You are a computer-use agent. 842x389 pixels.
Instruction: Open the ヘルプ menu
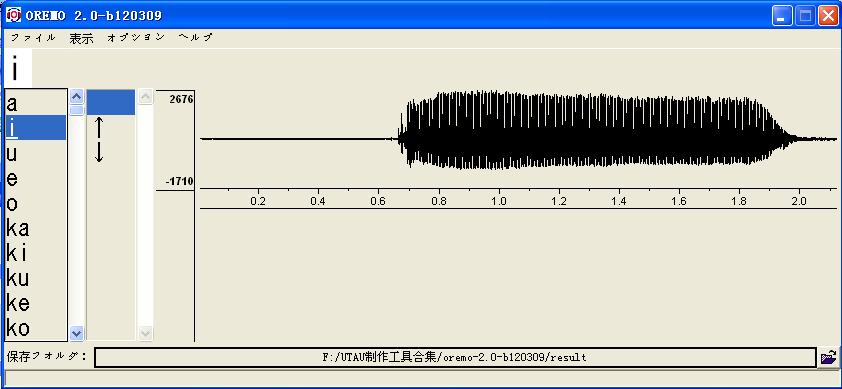[195, 38]
